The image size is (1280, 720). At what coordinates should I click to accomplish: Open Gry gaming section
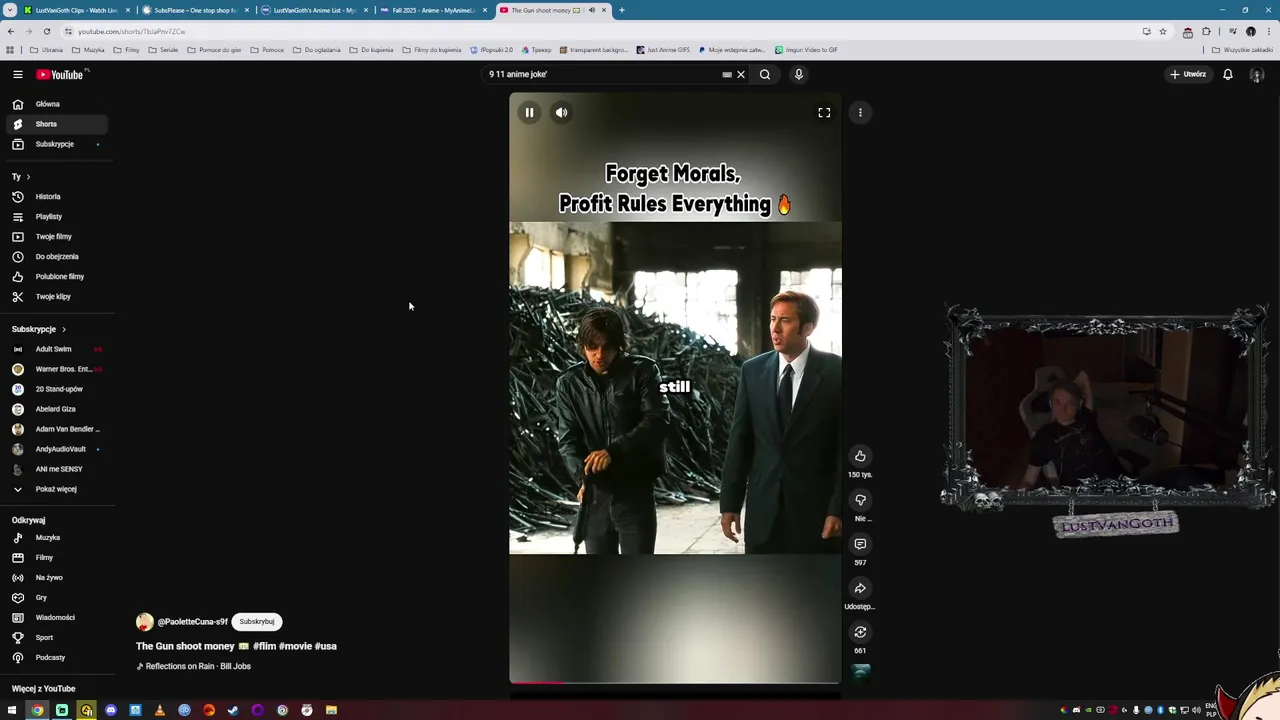coord(57,597)
